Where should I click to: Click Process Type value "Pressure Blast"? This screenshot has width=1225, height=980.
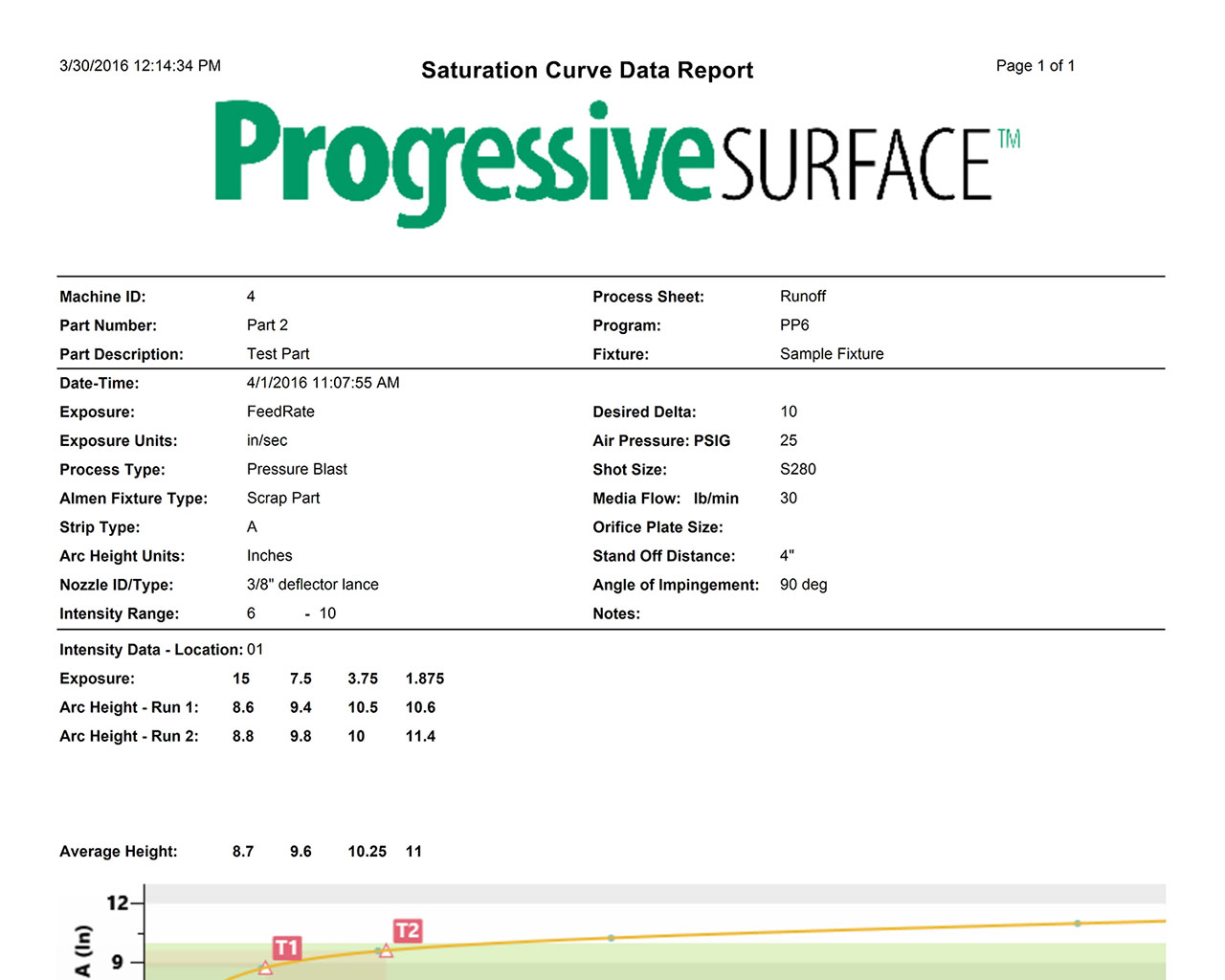297,469
